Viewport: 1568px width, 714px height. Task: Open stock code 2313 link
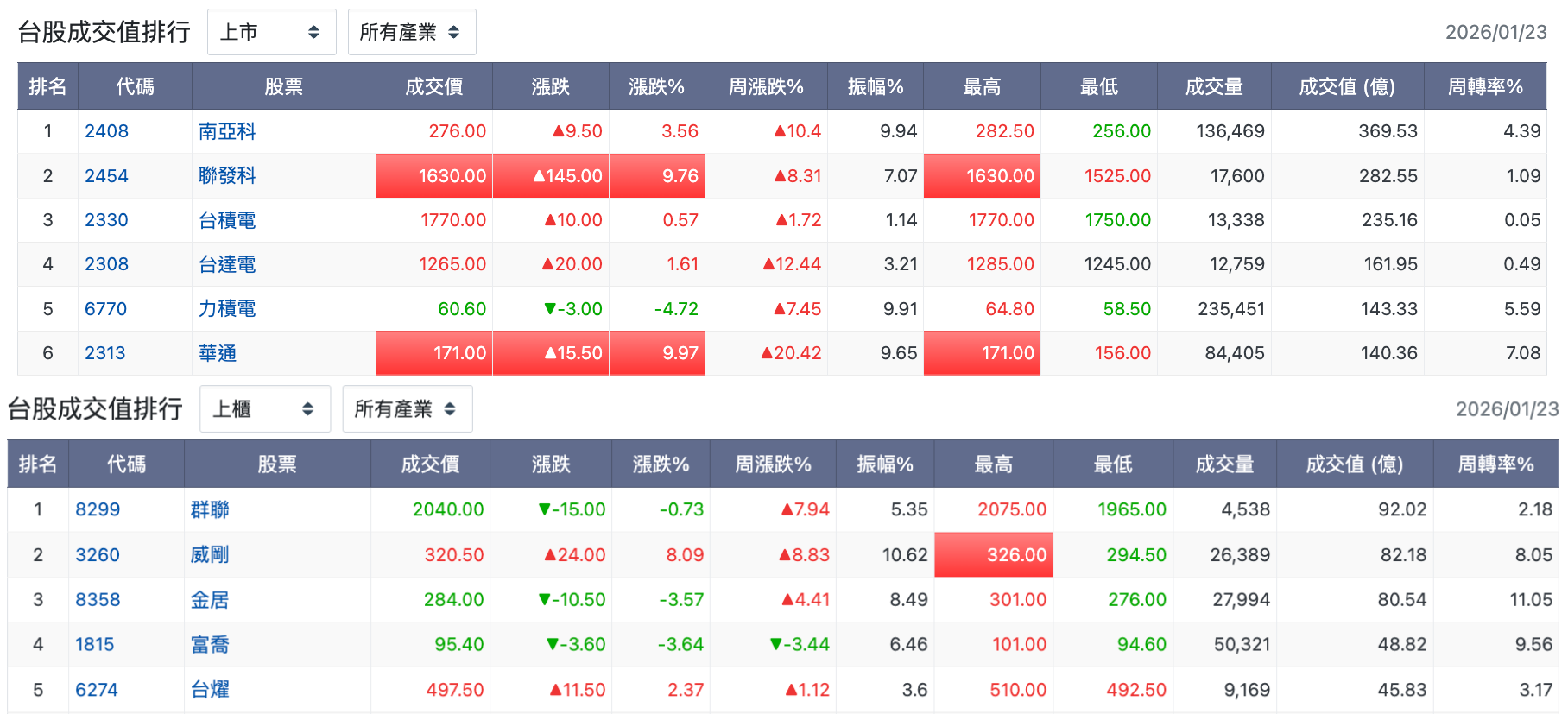click(x=105, y=353)
